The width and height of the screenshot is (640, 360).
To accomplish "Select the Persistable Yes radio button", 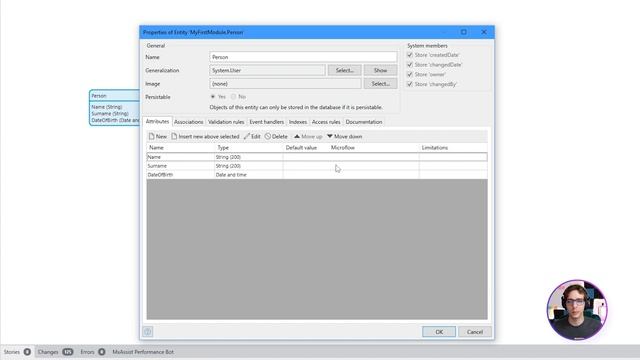I will pos(213,97).
